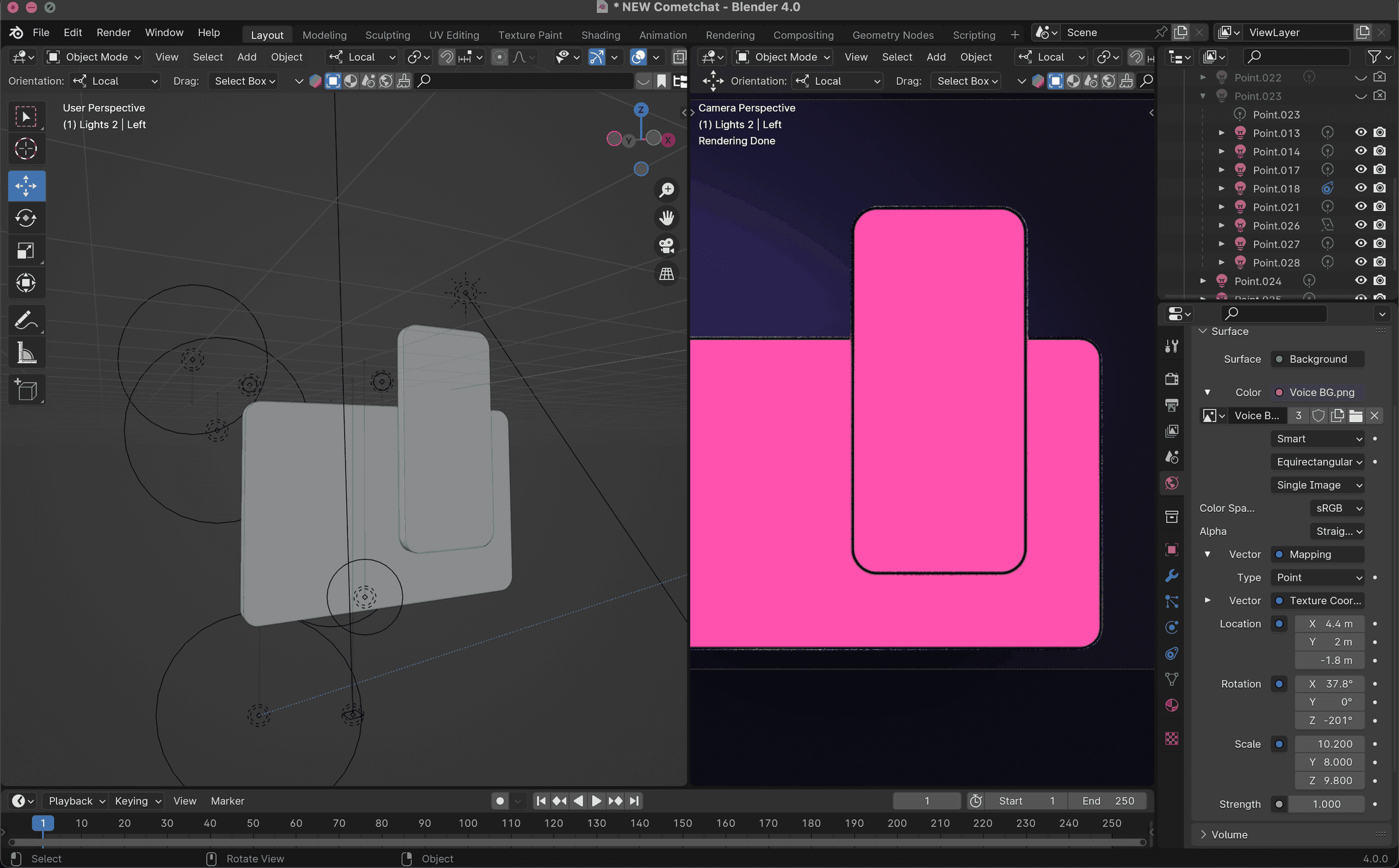Viewport: 1399px width, 868px height.
Task: Click the Strength 1.000 slider
Action: (x=1326, y=804)
